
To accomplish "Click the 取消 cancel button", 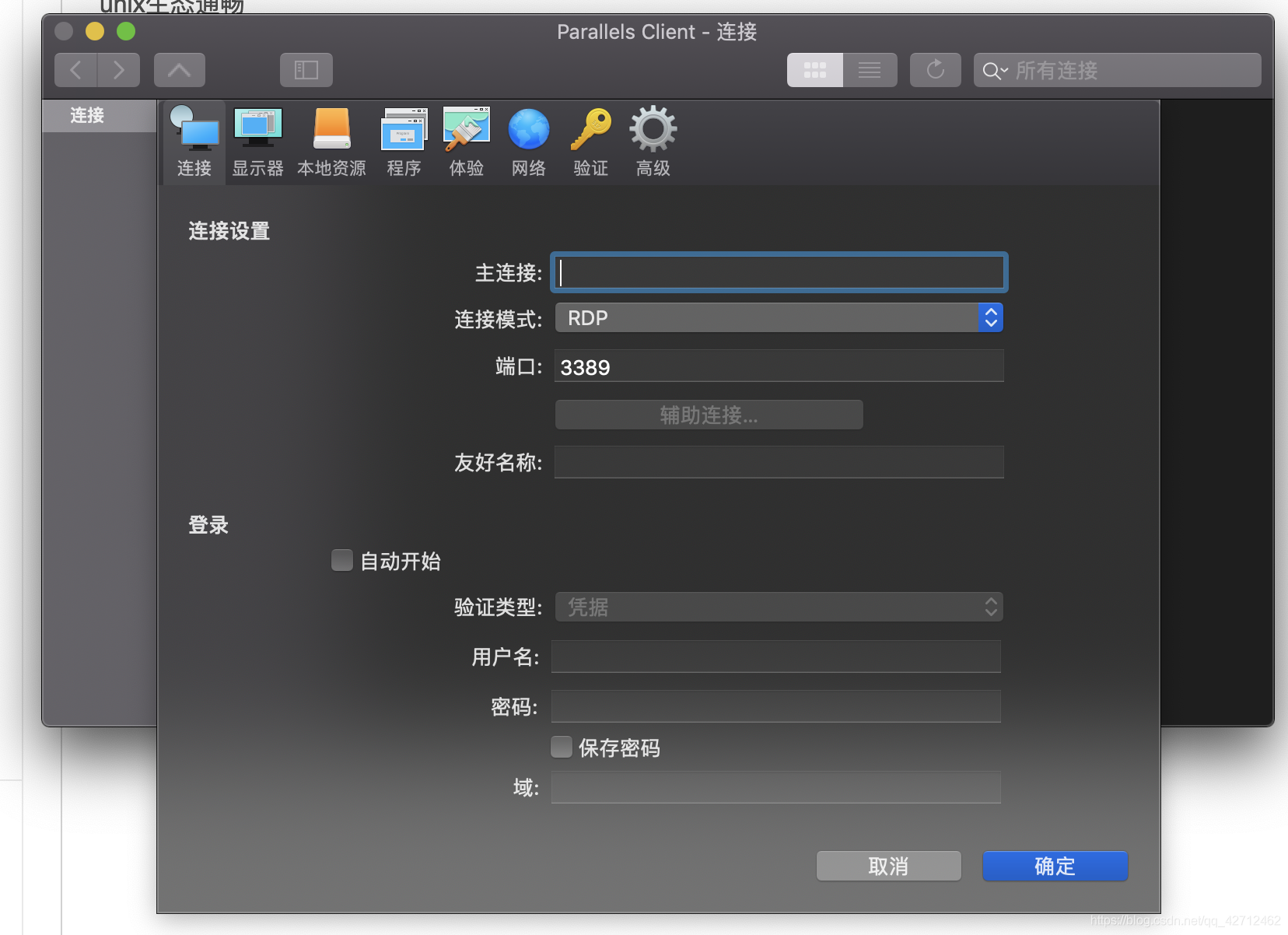I will click(x=888, y=866).
